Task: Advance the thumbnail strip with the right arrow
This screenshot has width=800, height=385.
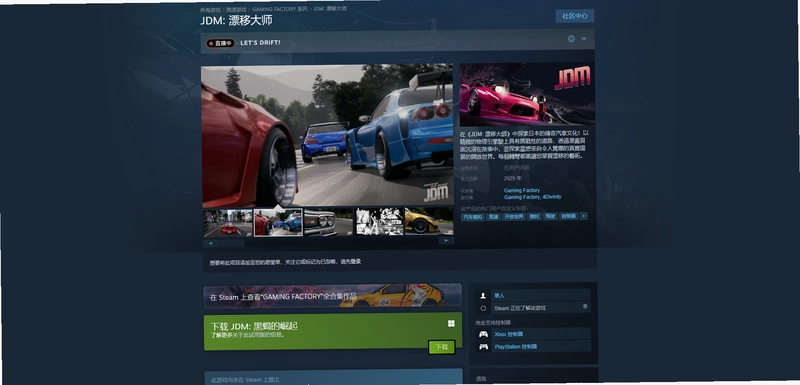Action: (446, 241)
